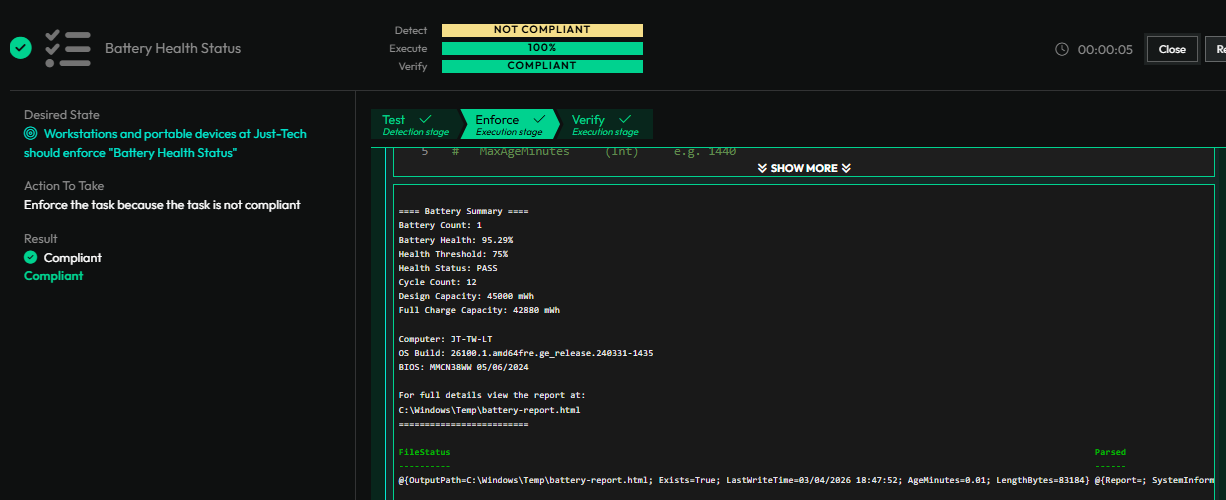Click the double chevron left of SHOW MORE
This screenshot has height=500, width=1226.
pyautogui.click(x=762, y=168)
